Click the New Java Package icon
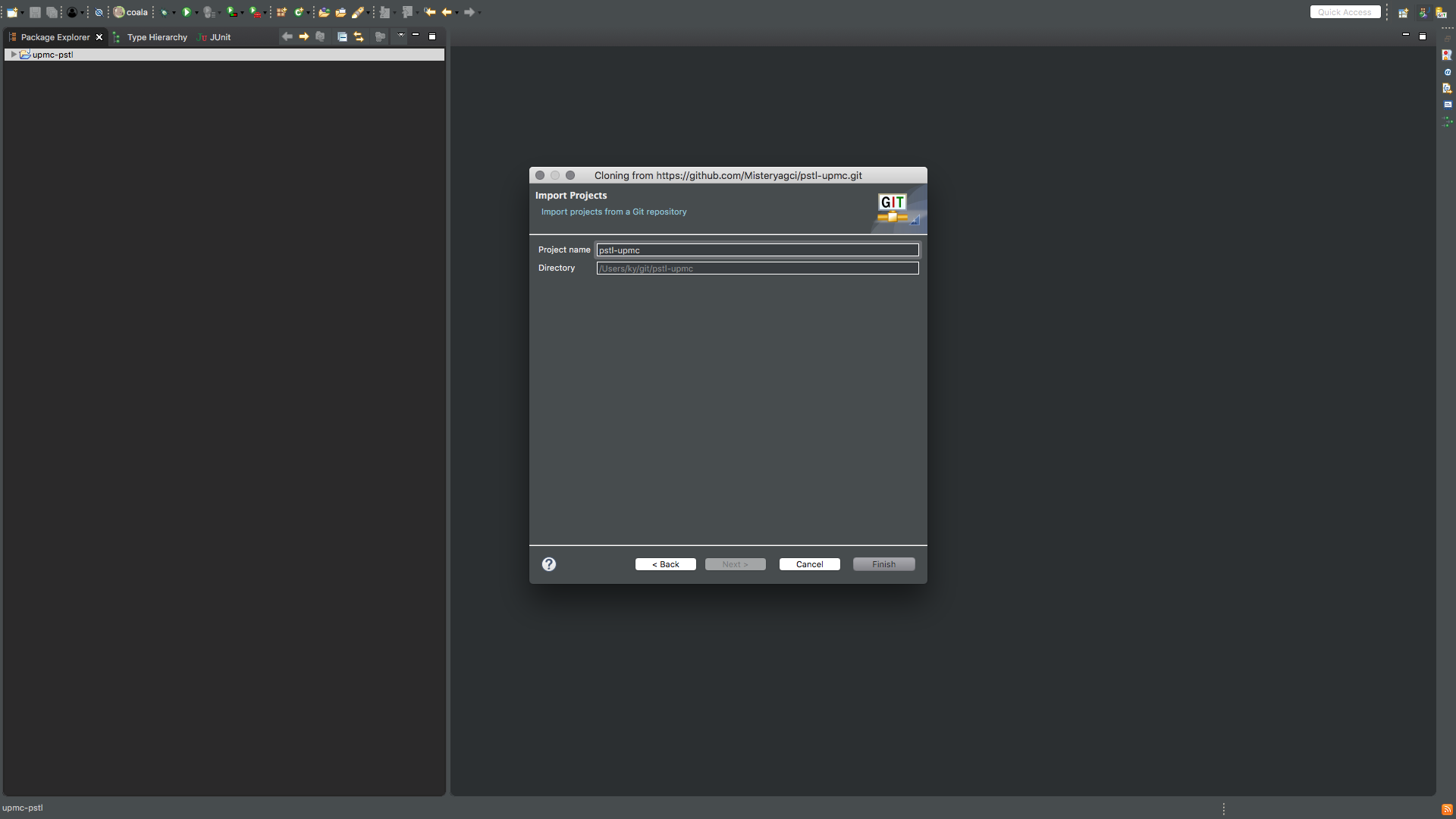This screenshot has height=819, width=1456. click(x=281, y=12)
